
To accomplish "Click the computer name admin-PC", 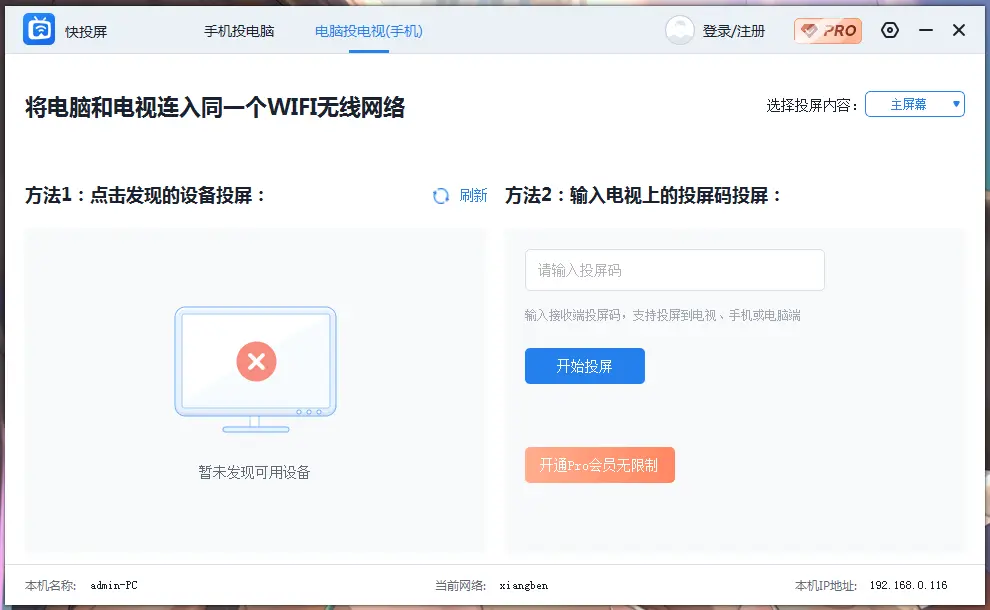I will [x=114, y=585].
